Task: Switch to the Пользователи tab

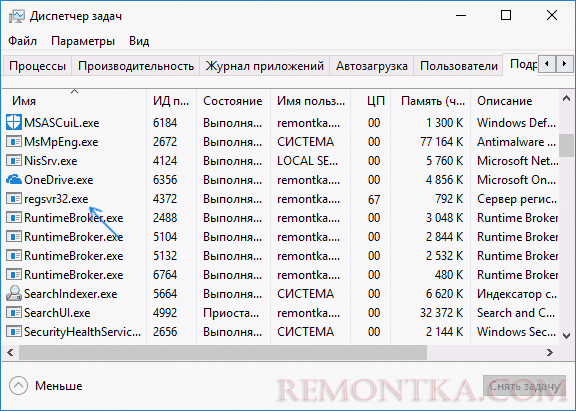Action: pos(459,66)
